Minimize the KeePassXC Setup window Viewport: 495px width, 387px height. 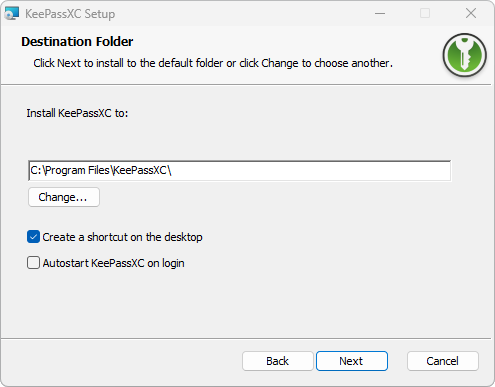pyautogui.click(x=380, y=14)
